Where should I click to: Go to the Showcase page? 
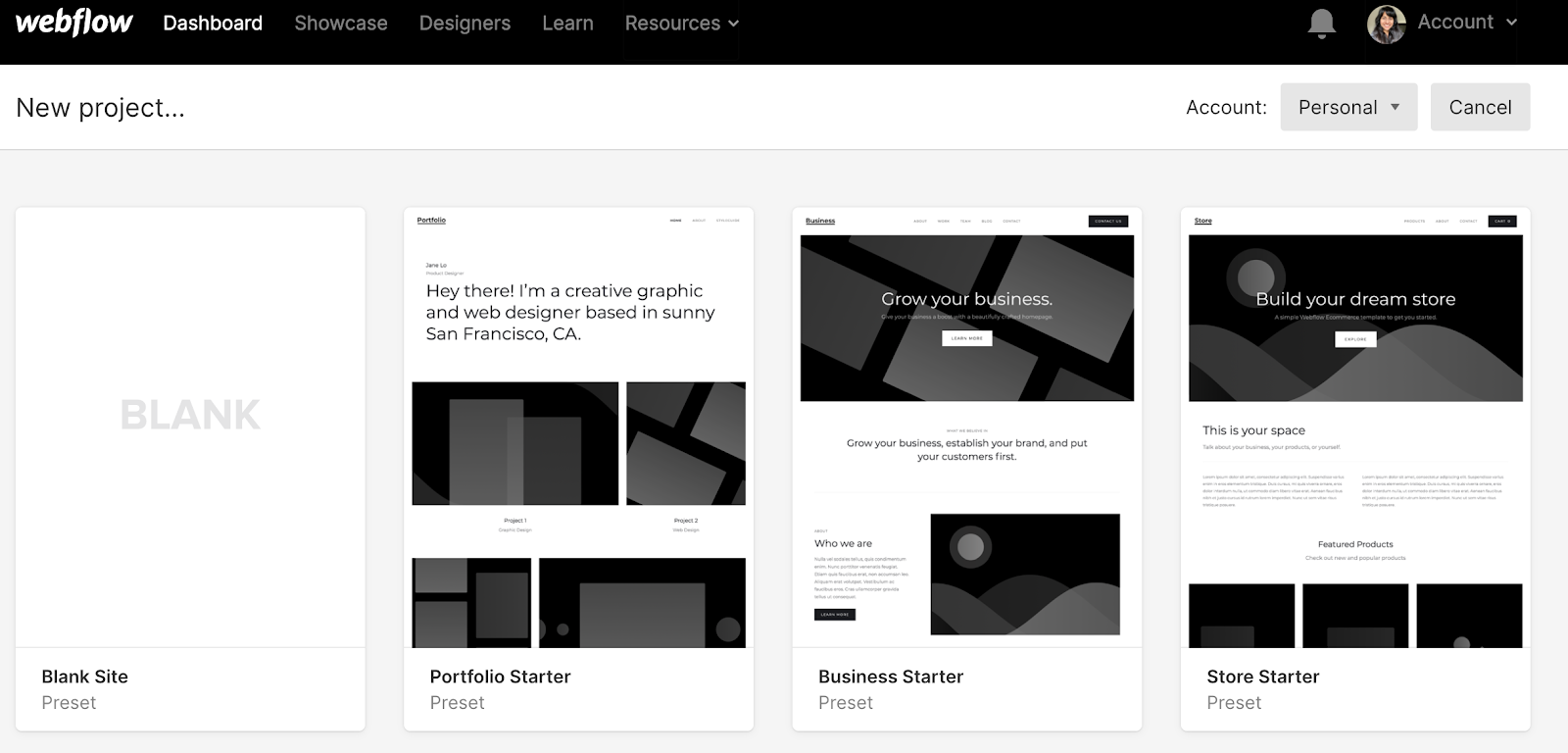(340, 23)
